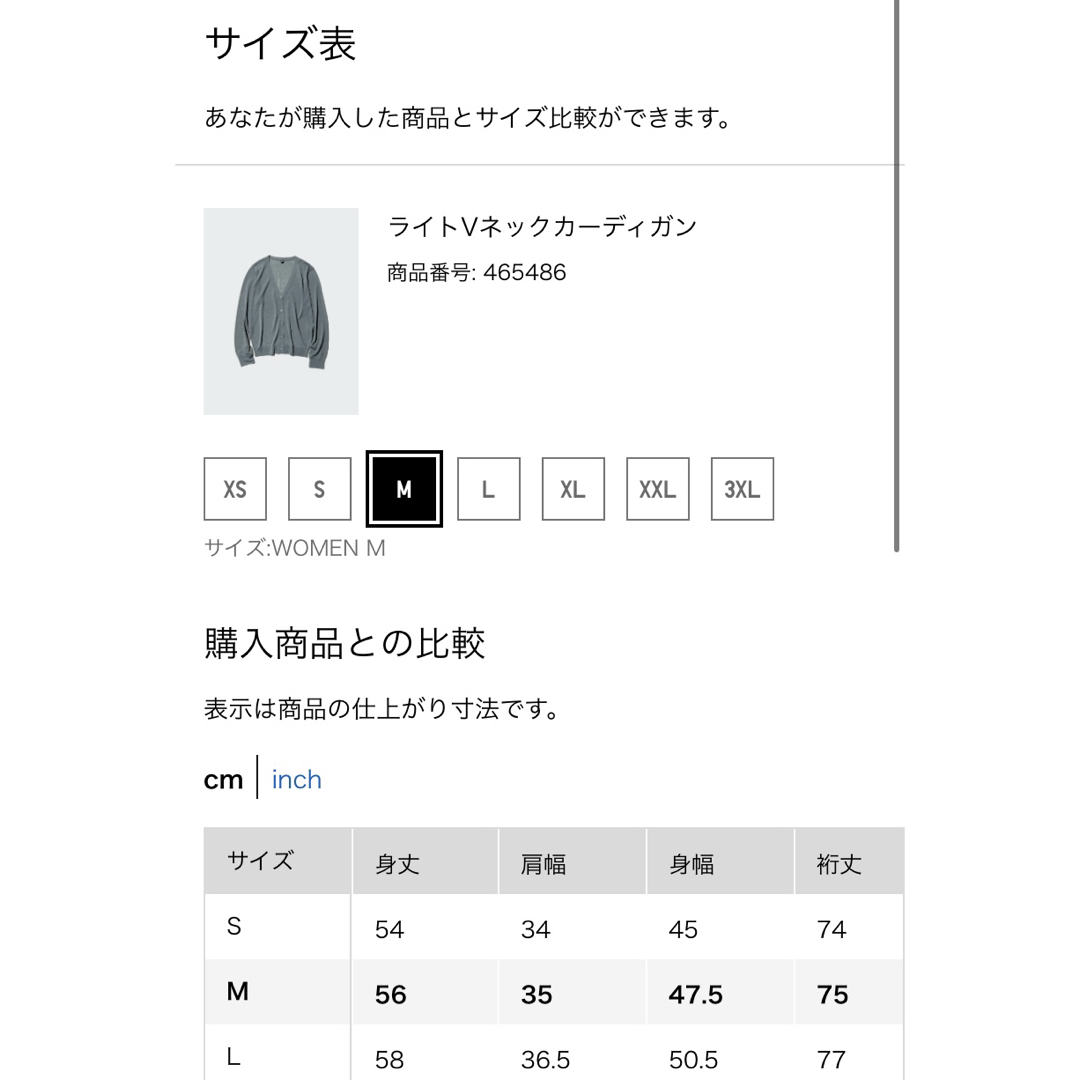Select the L row in size table
Image resolution: width=1080 pixels, height=1080 pixels.
point(554,1054)
